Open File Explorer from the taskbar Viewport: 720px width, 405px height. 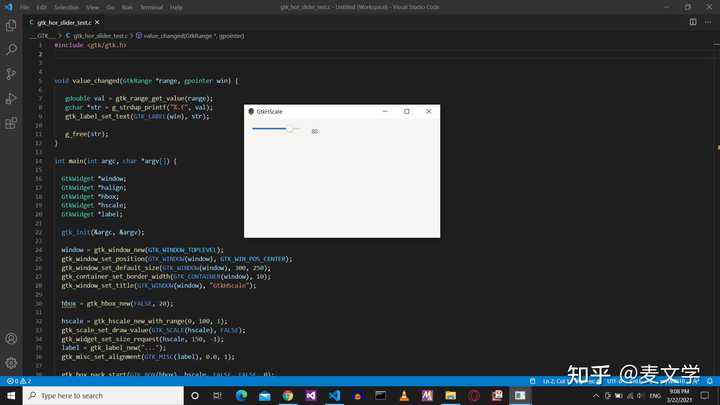pyautogui.click(x=450, y=395)
